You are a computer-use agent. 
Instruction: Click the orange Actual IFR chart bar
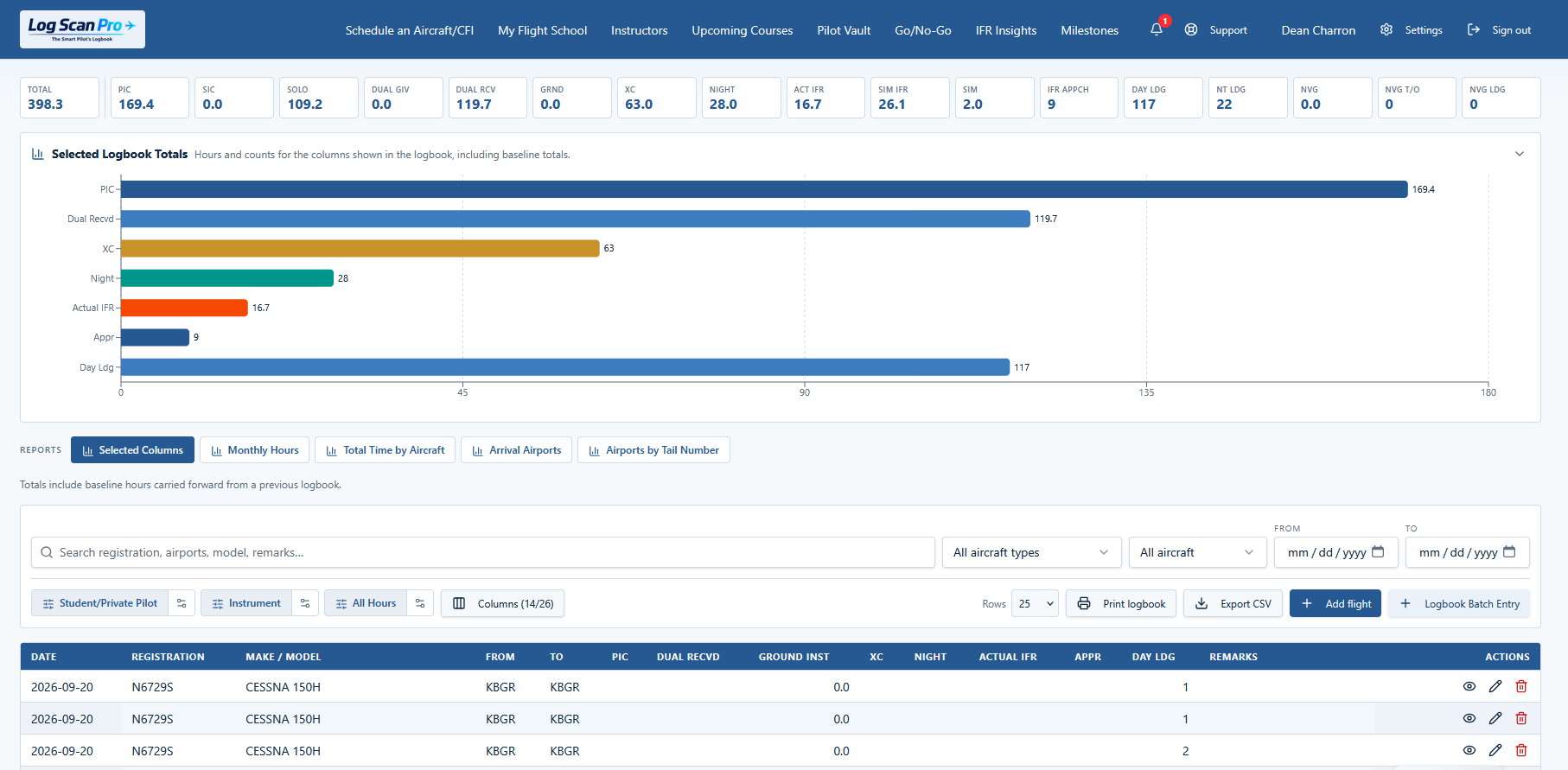(184, 308)
